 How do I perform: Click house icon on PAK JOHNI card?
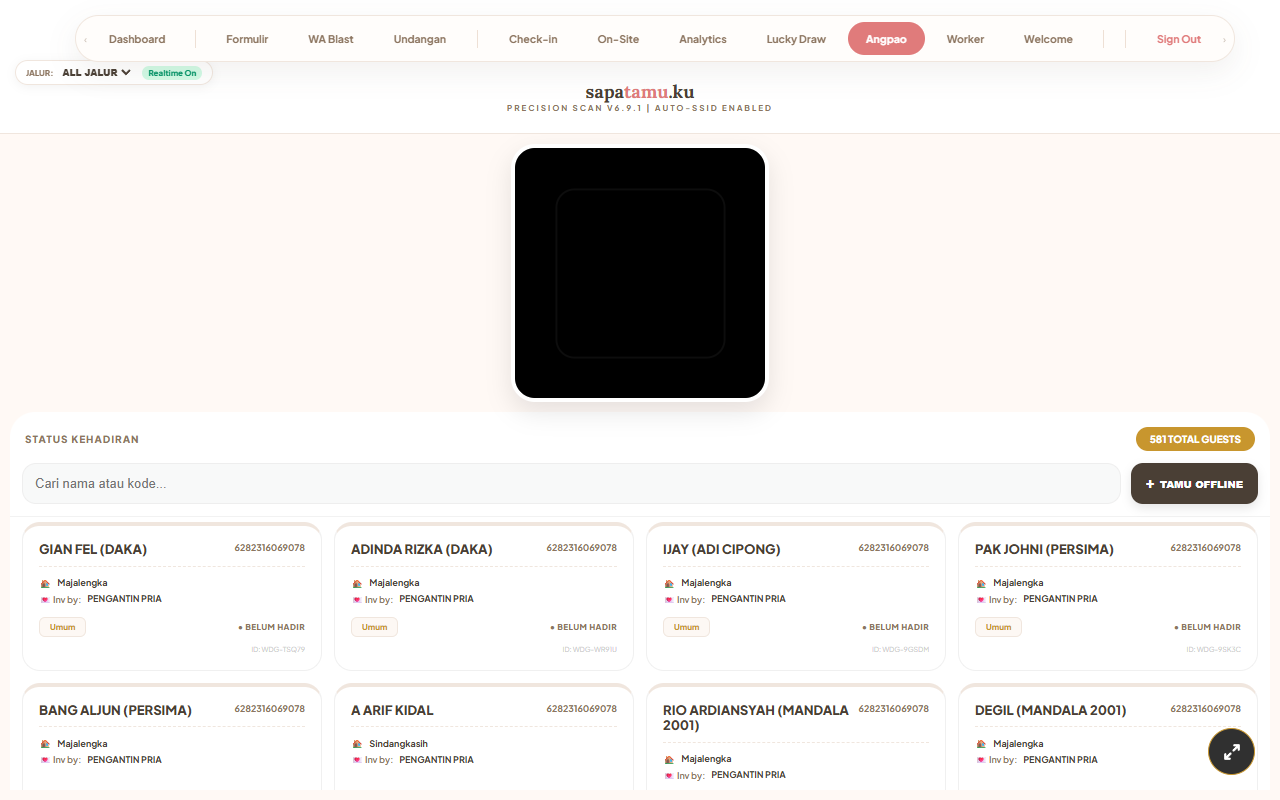(x=981, y=583)
